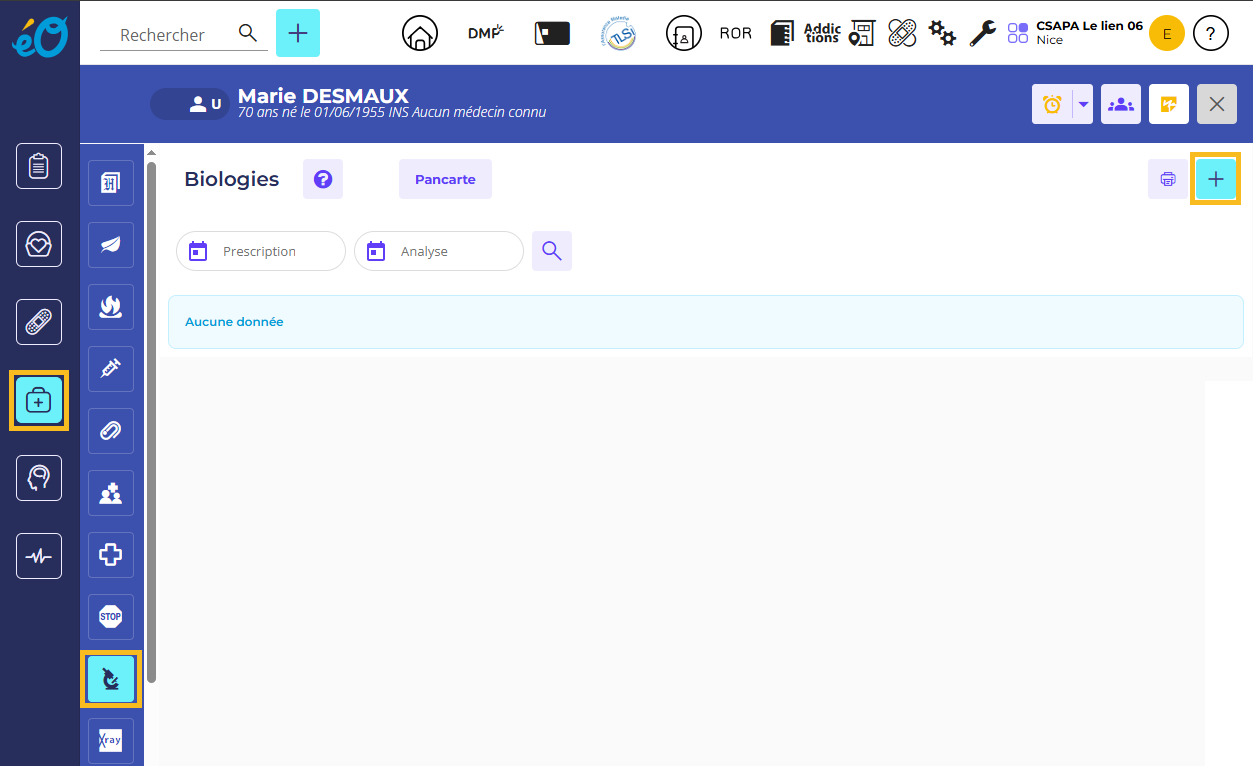Viewport: 1253px width, 766px height.
Task: Select the syringe injection sidebar icon
Action: point(111,369)
